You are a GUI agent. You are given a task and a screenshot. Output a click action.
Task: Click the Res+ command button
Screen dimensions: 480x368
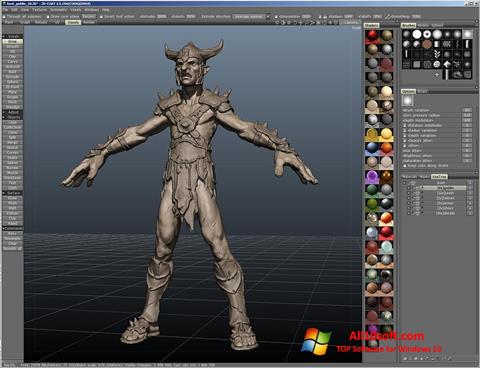click(x=13, y=233)
